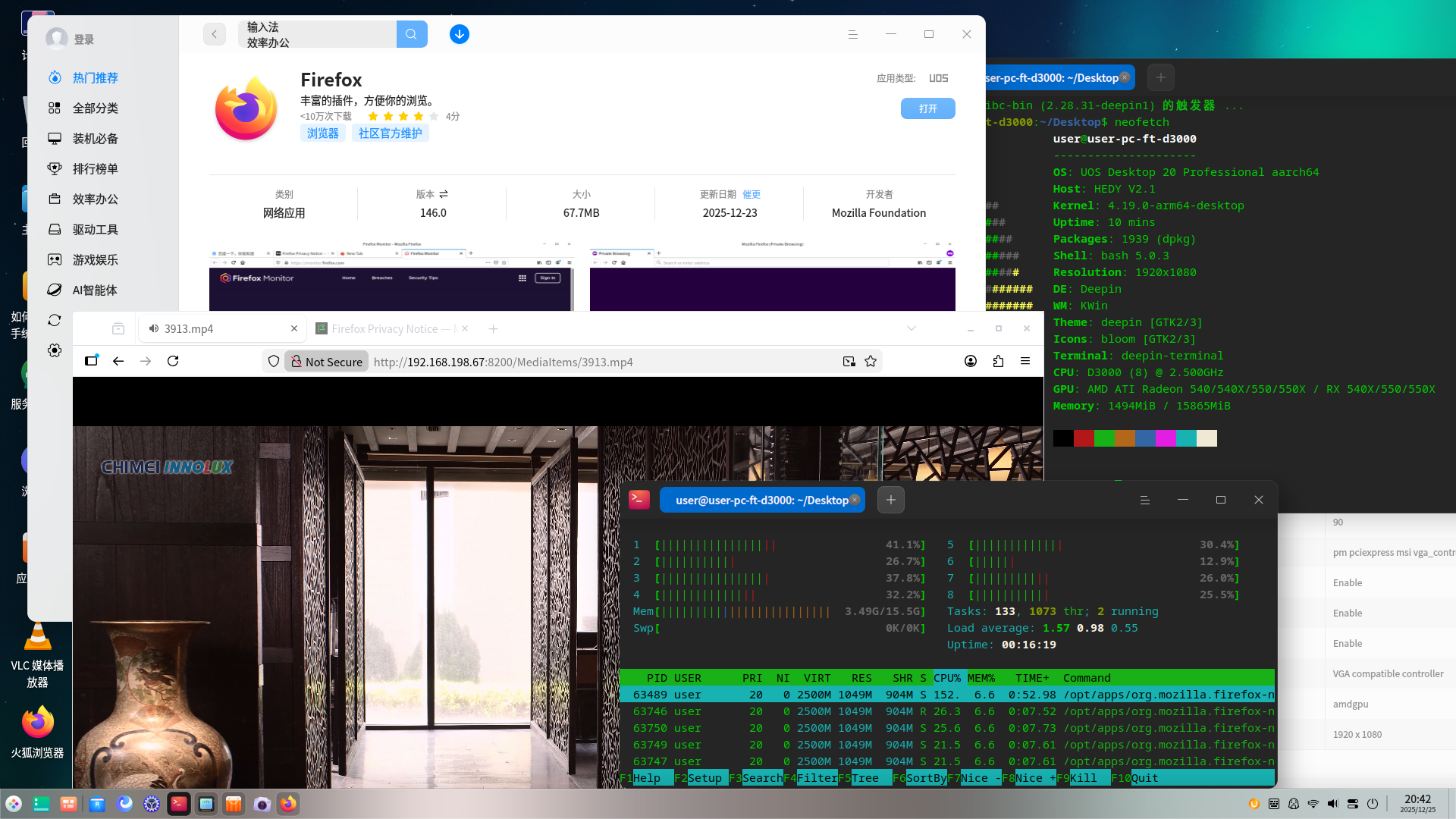
Task: Open the Firefox hamburger application menu
Action: point(1025,362)
